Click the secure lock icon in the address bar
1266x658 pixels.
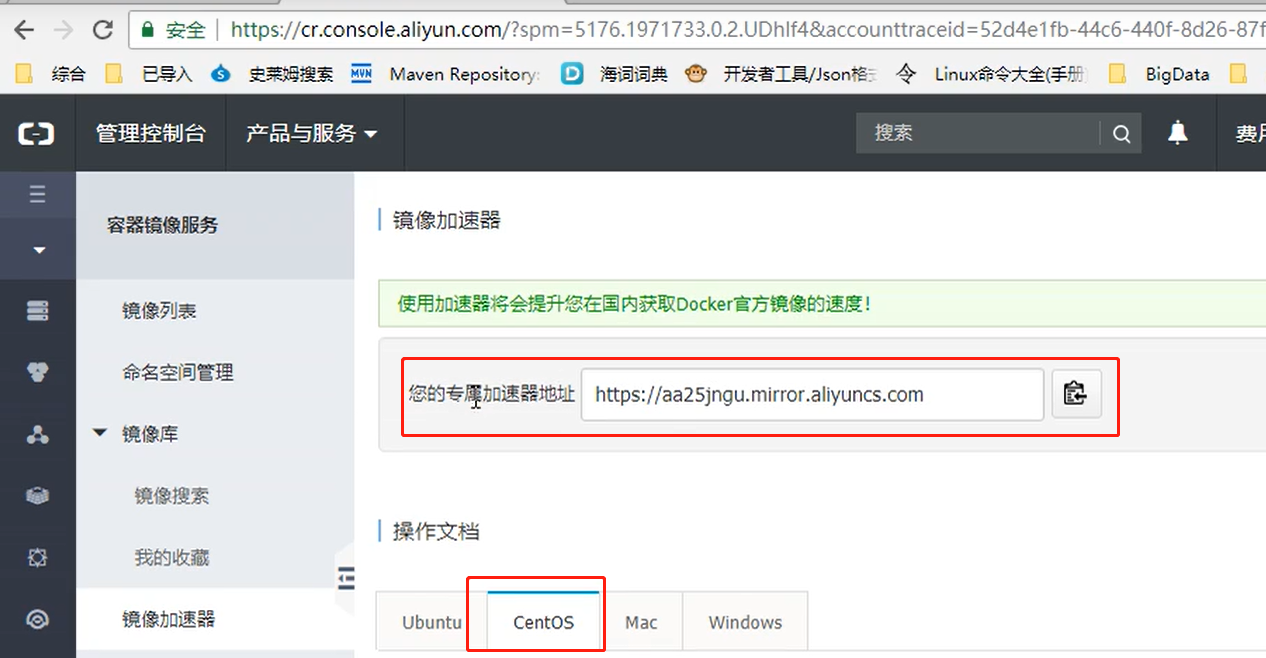tap(146, 30)
